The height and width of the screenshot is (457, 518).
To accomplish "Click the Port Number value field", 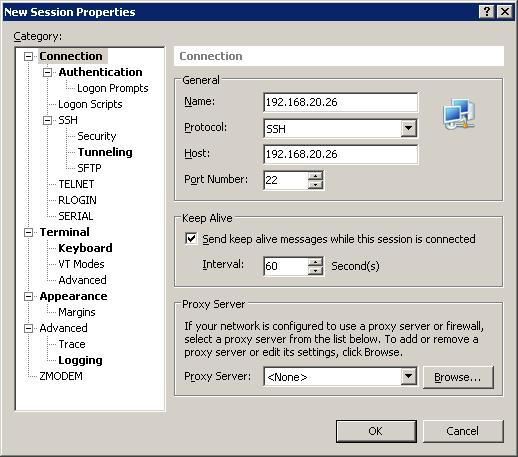I will (x=286, y=180).
